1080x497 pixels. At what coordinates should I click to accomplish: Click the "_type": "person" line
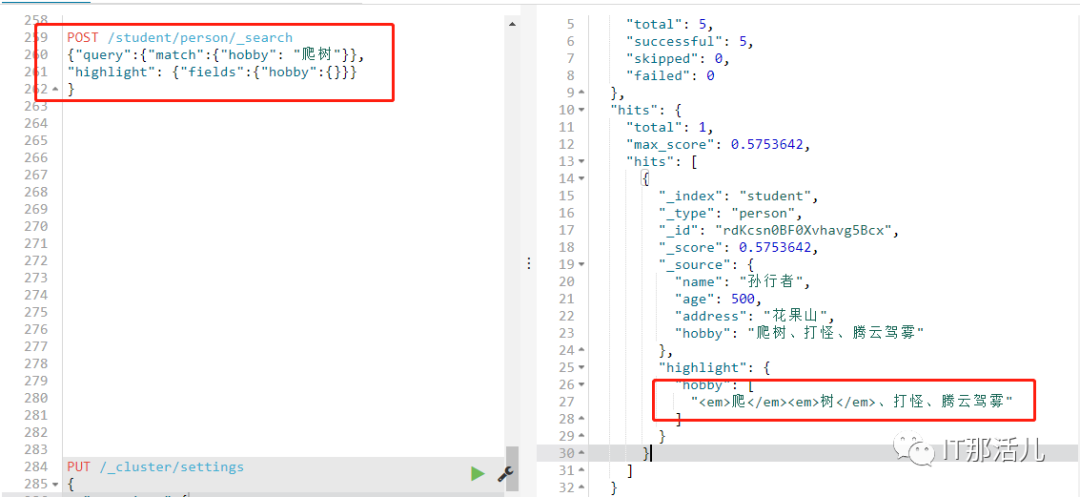pos(730,213)
